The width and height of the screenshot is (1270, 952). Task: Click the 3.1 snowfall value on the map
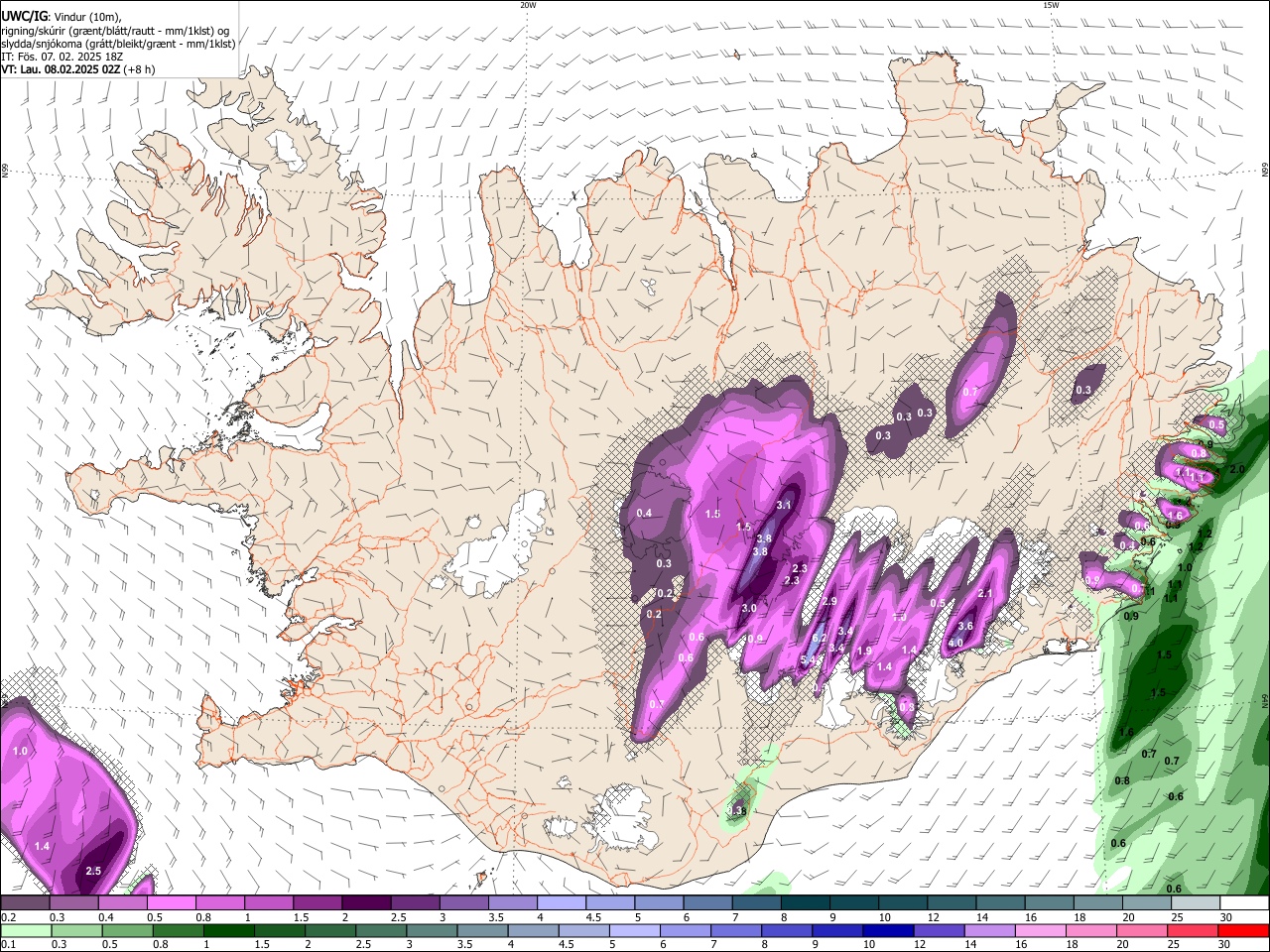pyautogui.click(x=783, y=506)
